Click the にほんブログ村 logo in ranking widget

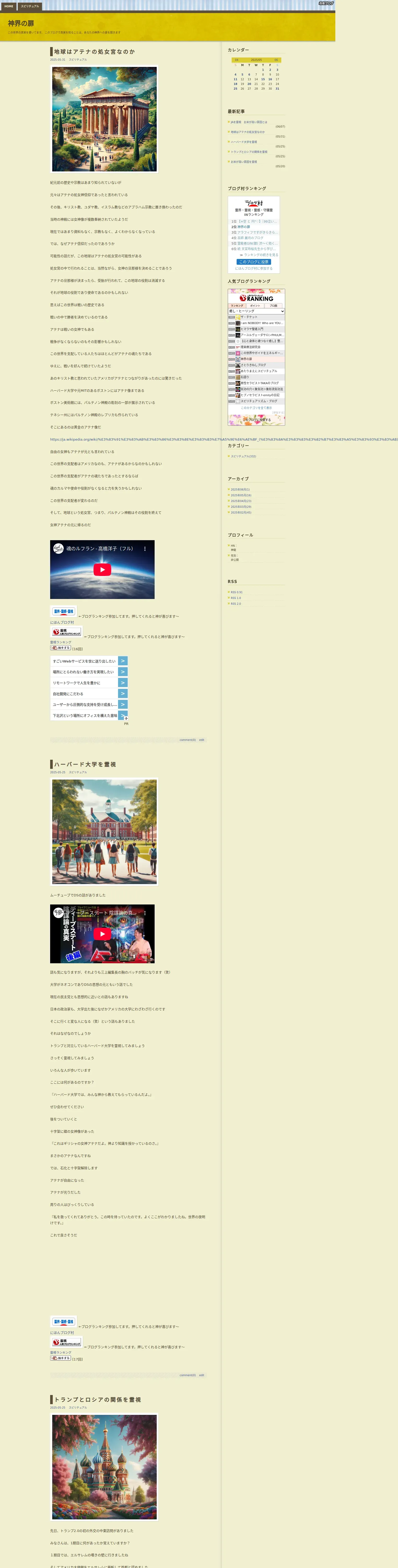(254, 203)
